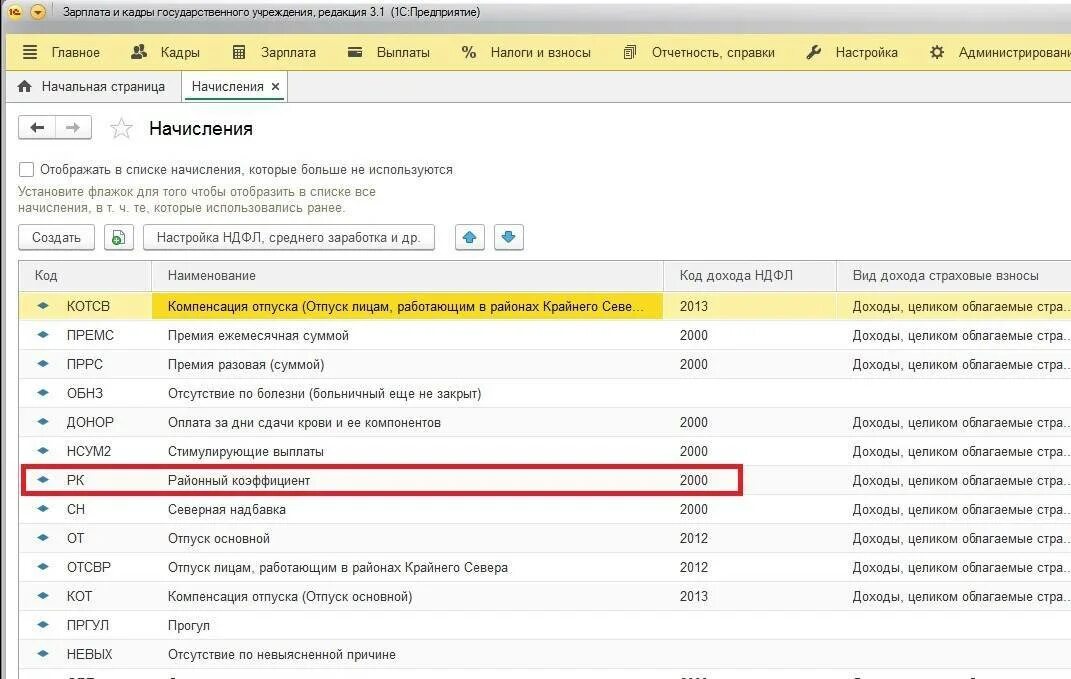Select the ОТ row icon

click(x=43, y=538)
